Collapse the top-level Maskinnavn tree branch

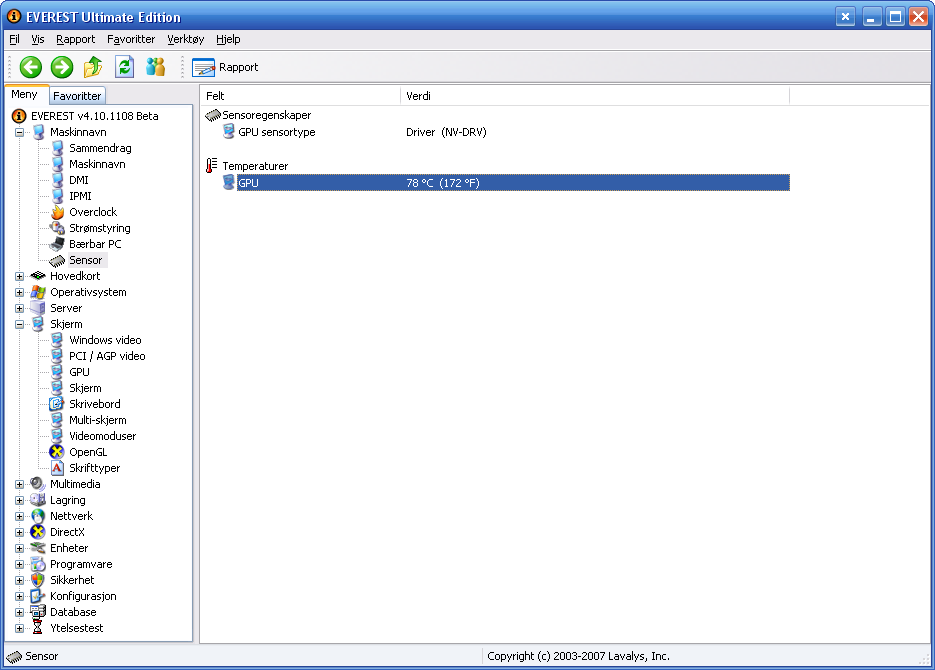pos(20,132)
